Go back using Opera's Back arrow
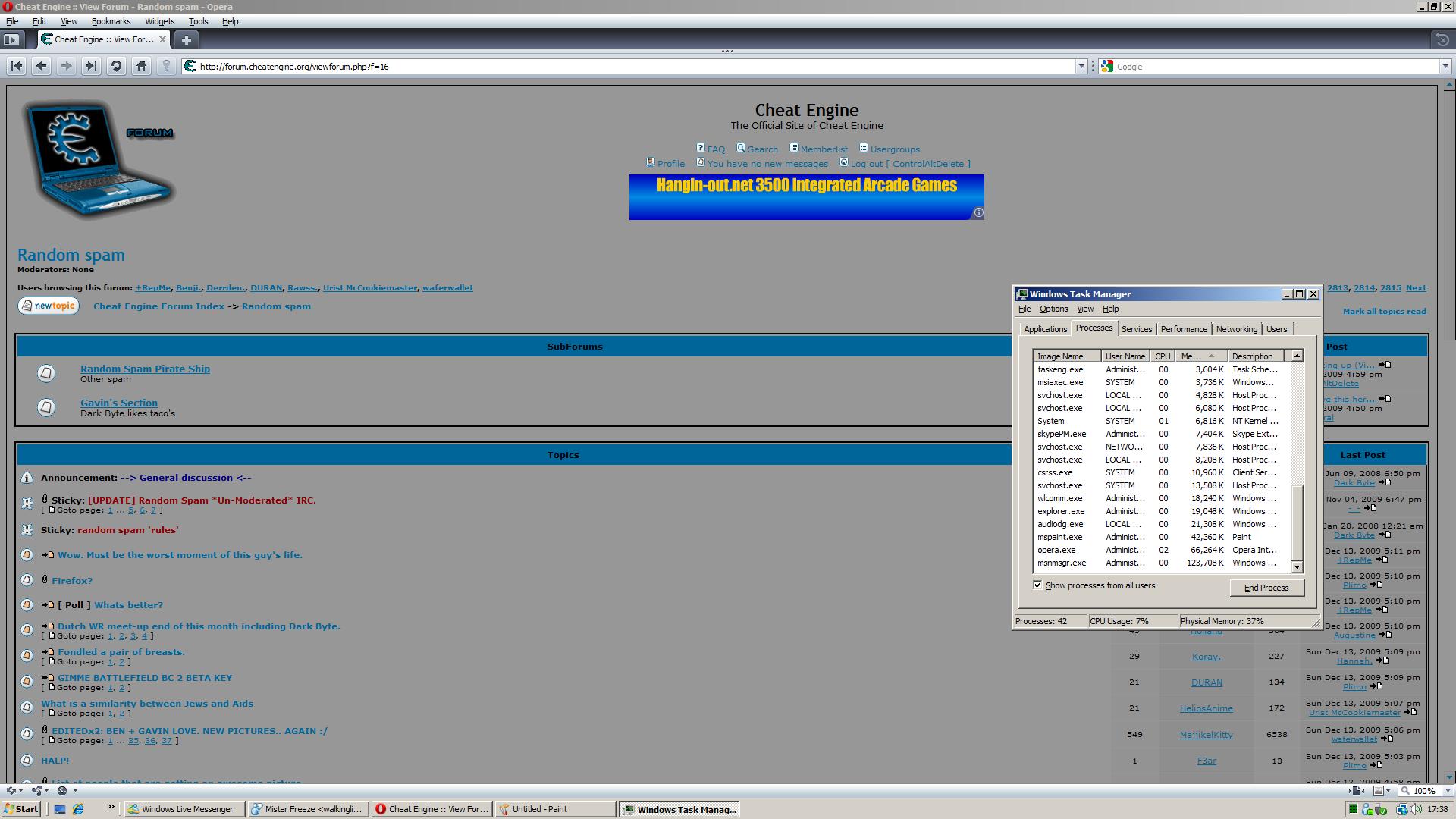The height and width of the screenshot is (819, 1456). [x=42, y=66]
